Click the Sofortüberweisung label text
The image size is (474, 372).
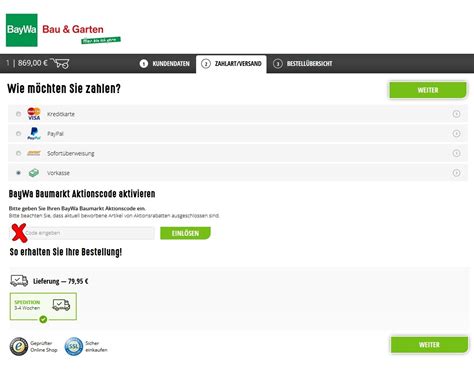(x=71, y=153)
